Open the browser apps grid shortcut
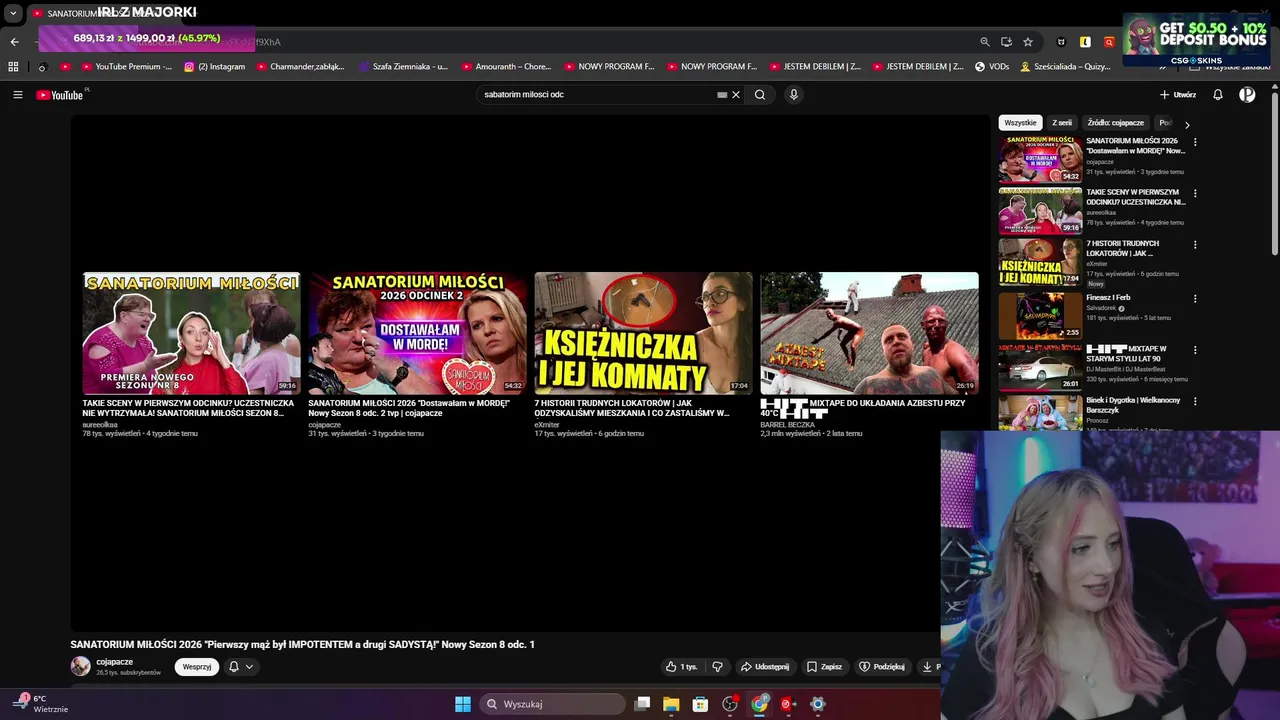 click(13, 67)
